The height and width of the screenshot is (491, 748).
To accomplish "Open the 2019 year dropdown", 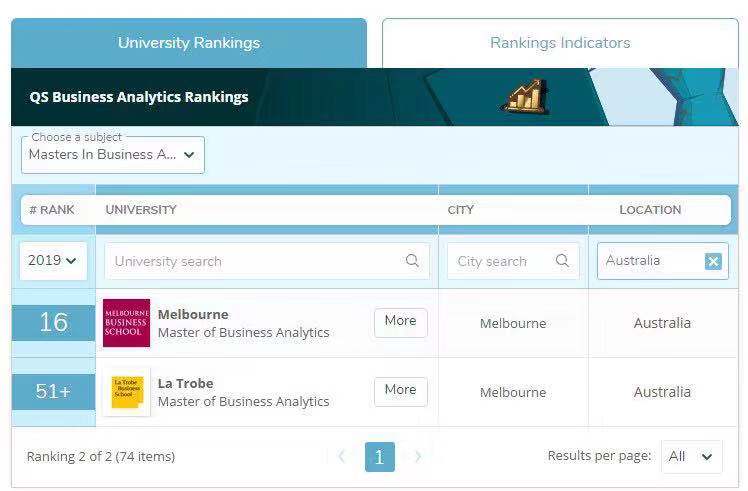I will pos(53,260).
